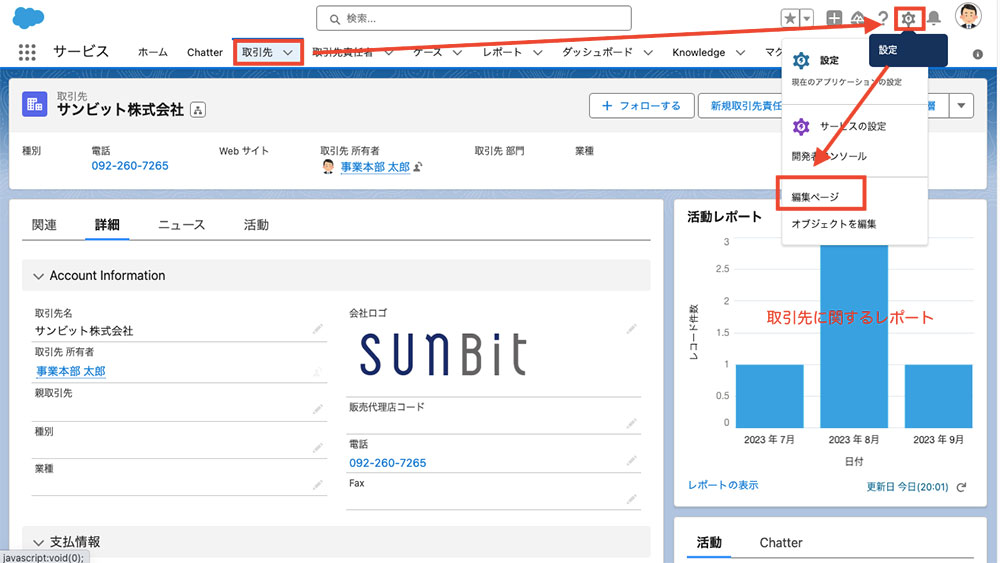Expand the favorites list dropdown arrow
Viewport: 1000px width, 563px height.
(x=807, y=18)
